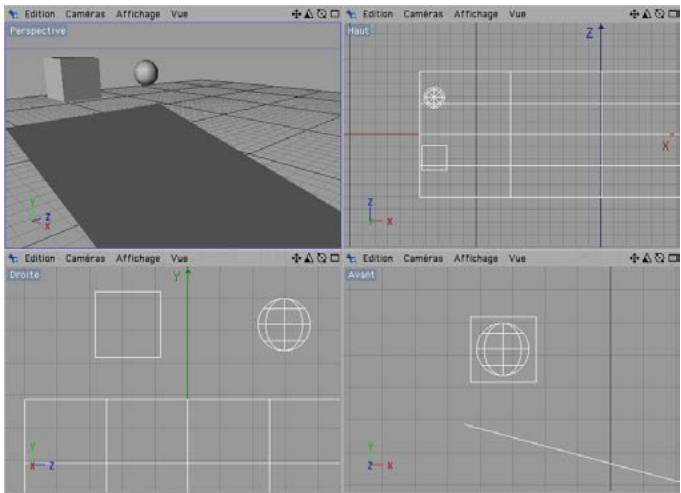This screenshot has height=493, width=681.
Task: Click the panel icon left of Edition in Haut
Action: (x=352, y=14)
